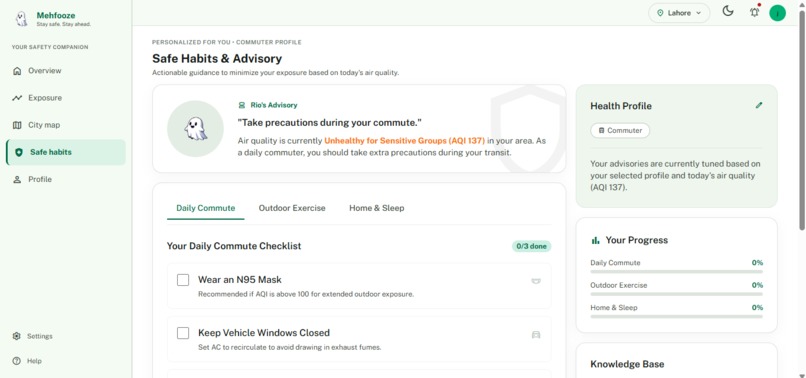Click the "Take precautions during your commute." quote
This screenshot has height=378, width=806.
[329, 123]
